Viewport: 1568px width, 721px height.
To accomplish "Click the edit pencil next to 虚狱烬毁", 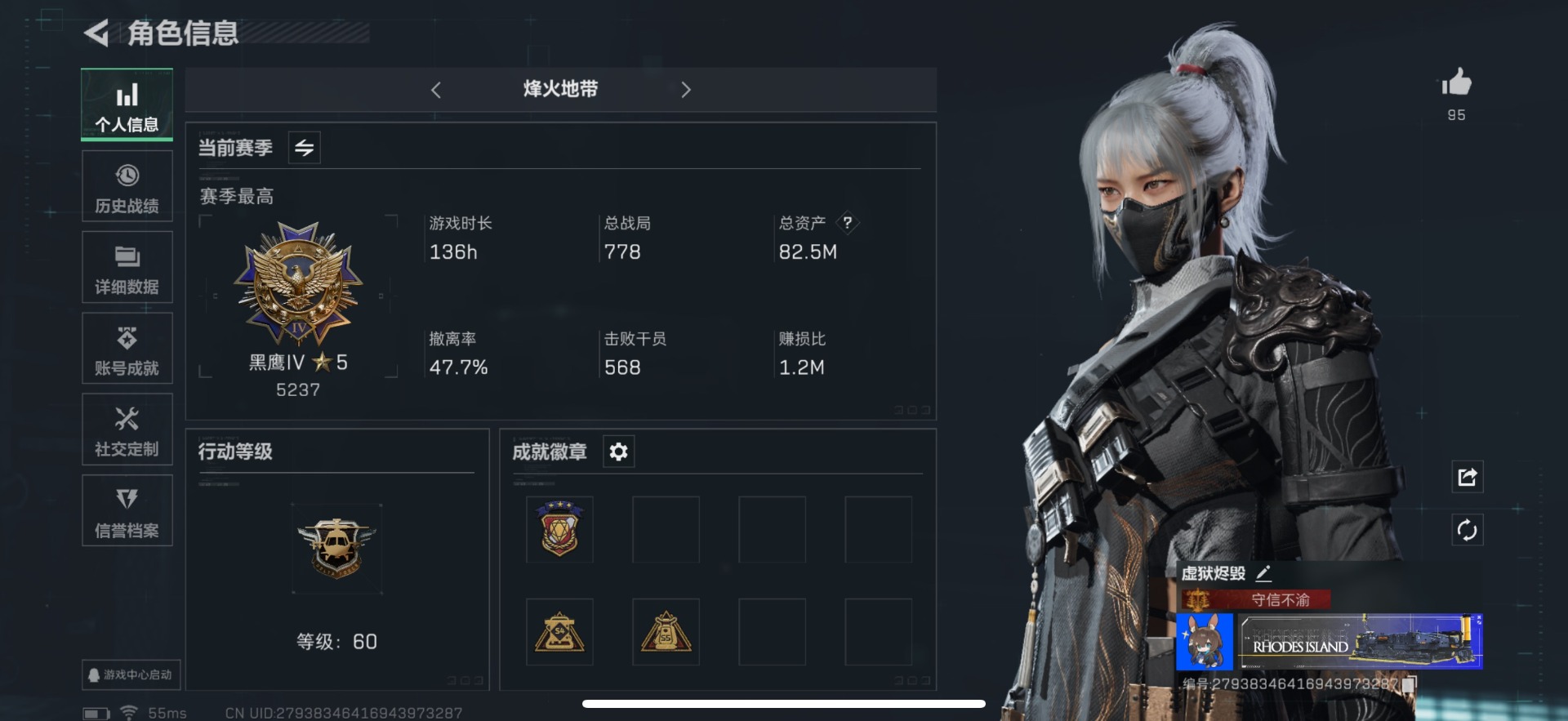I will tap(1263, 573).
